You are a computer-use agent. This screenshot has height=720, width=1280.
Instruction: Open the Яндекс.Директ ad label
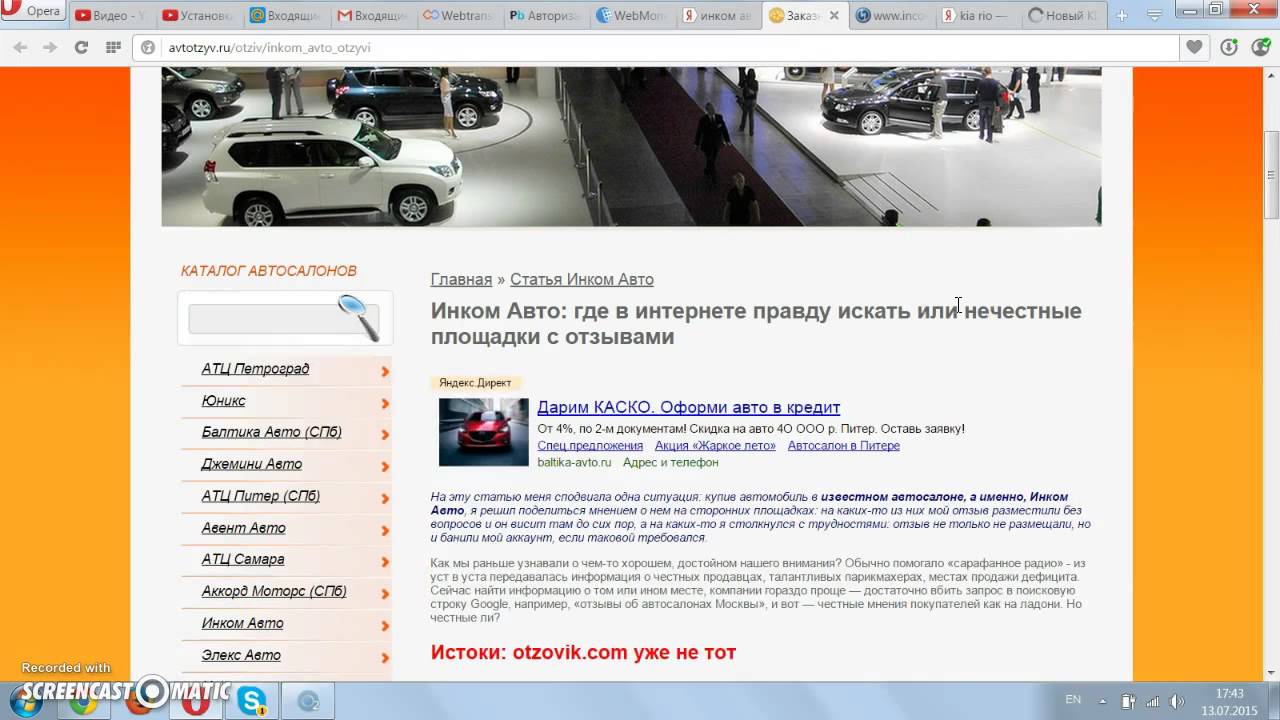click(x=475, y=383)
